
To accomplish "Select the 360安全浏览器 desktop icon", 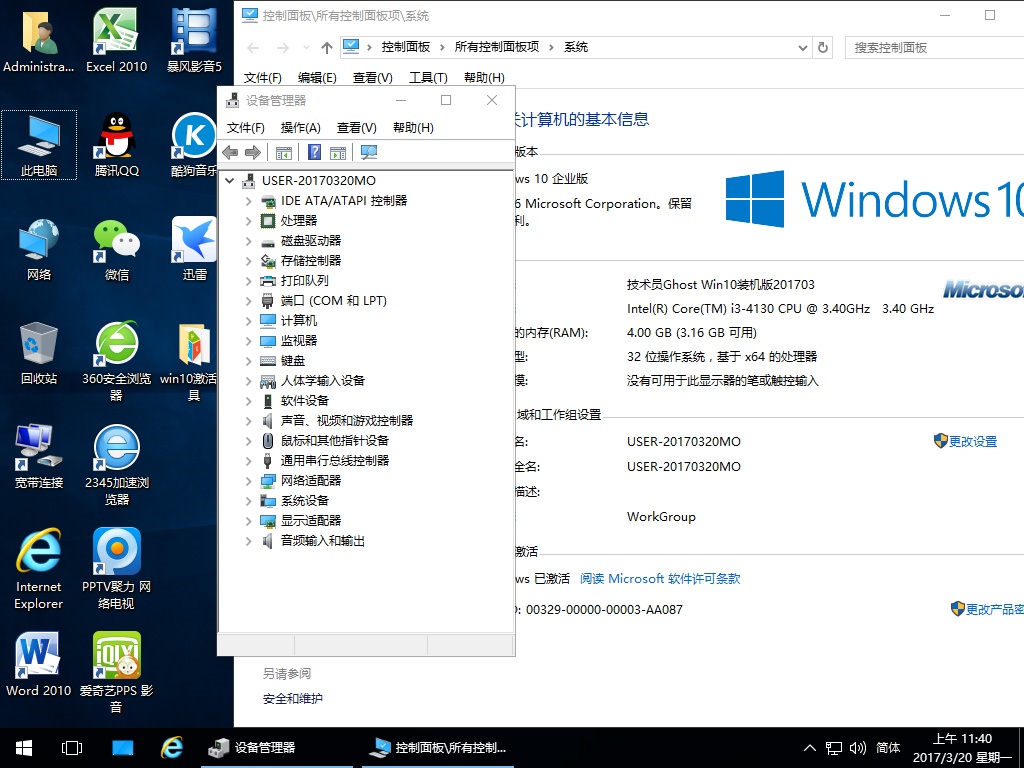I will tap(116, 361).
